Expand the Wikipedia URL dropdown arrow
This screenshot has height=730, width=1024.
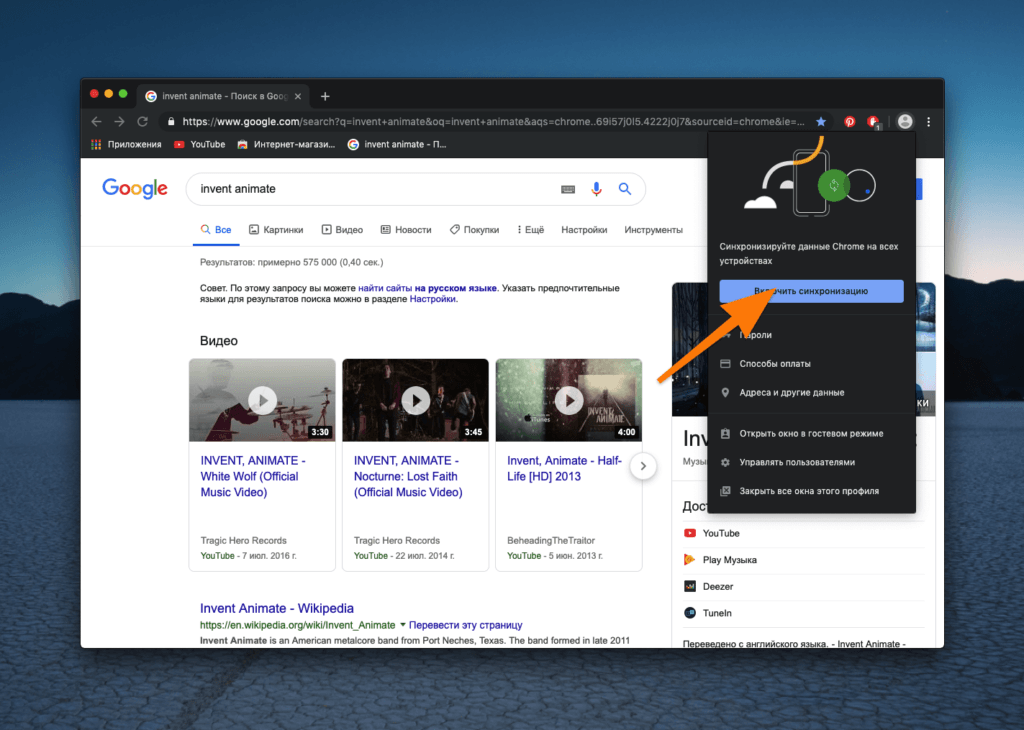point(402,625)
